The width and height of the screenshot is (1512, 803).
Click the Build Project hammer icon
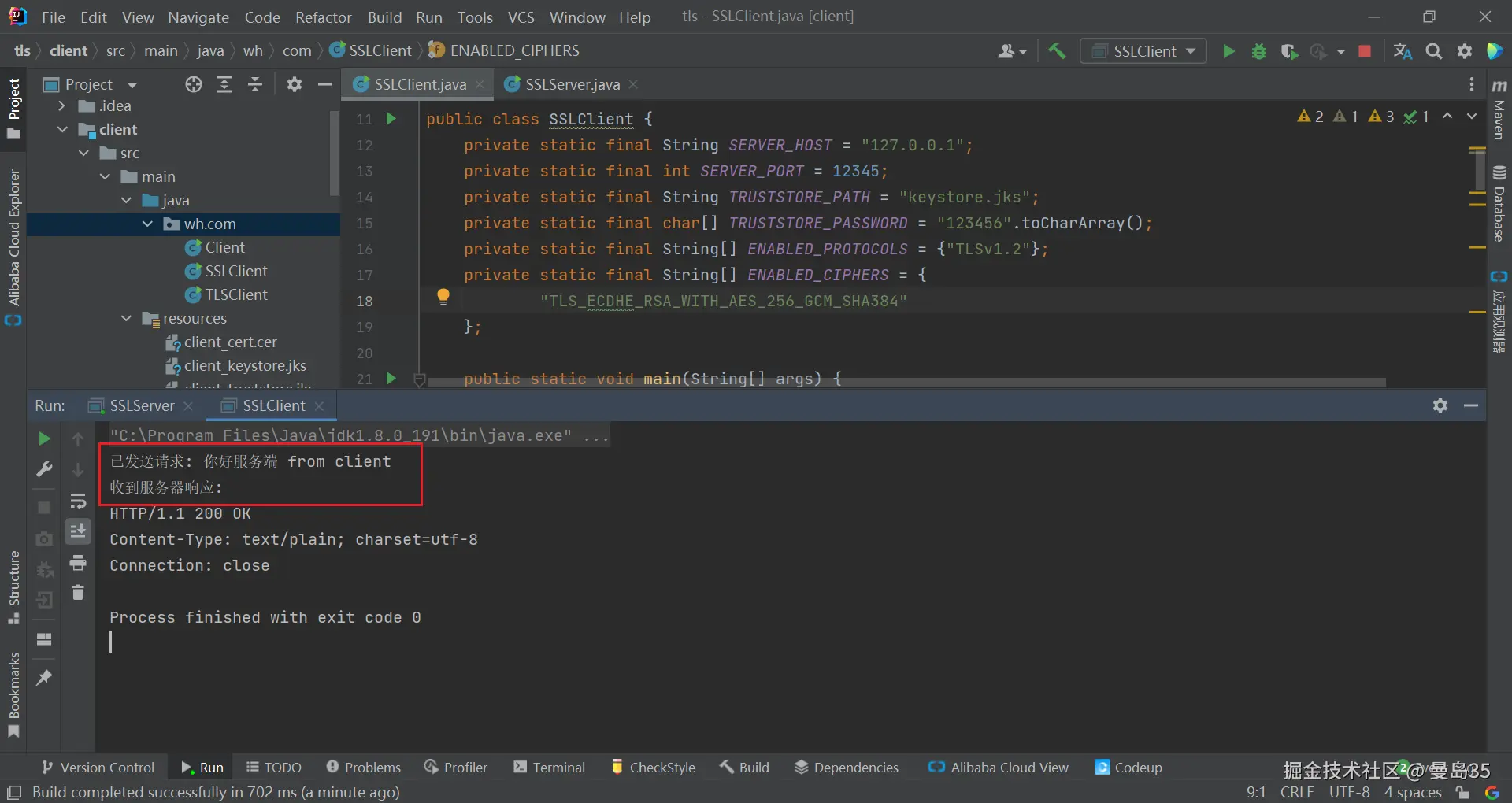(1057, 51)
